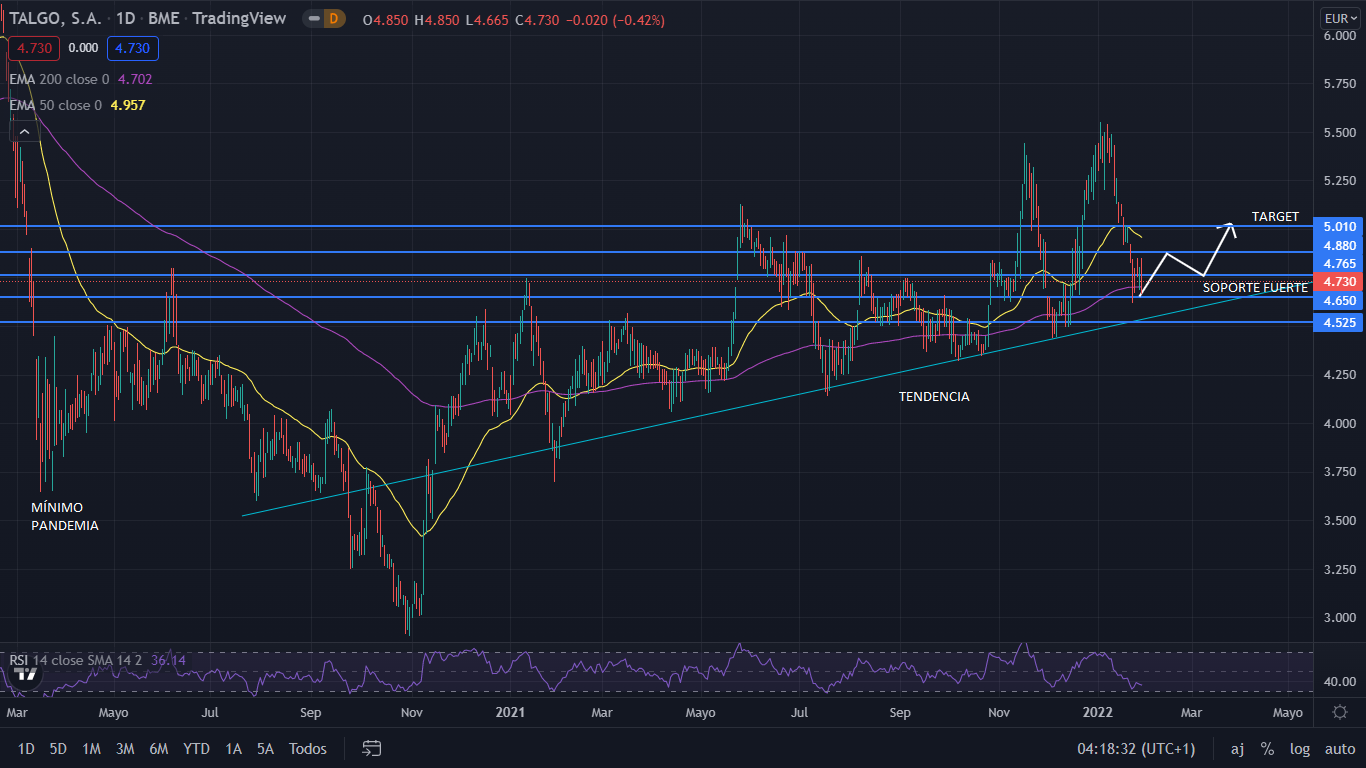Click the TALGO, S.A. symbol title
This screenshot has height=768, width=1366.
62,19
